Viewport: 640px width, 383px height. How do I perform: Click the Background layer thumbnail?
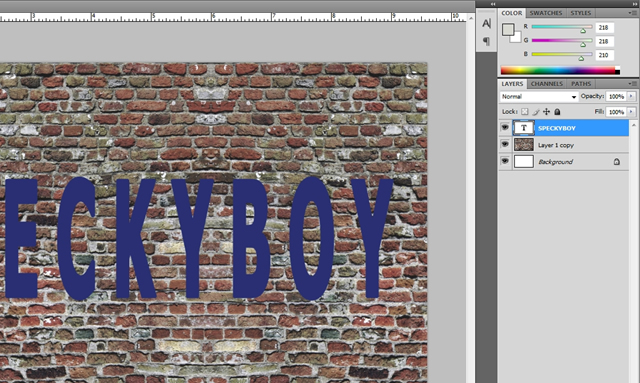point(524,162)
